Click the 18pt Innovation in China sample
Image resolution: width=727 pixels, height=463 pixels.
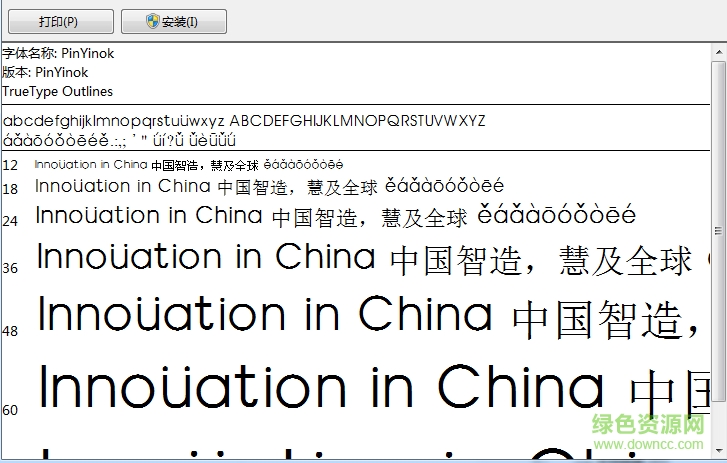pyautogui.click(x=269, y=186)
